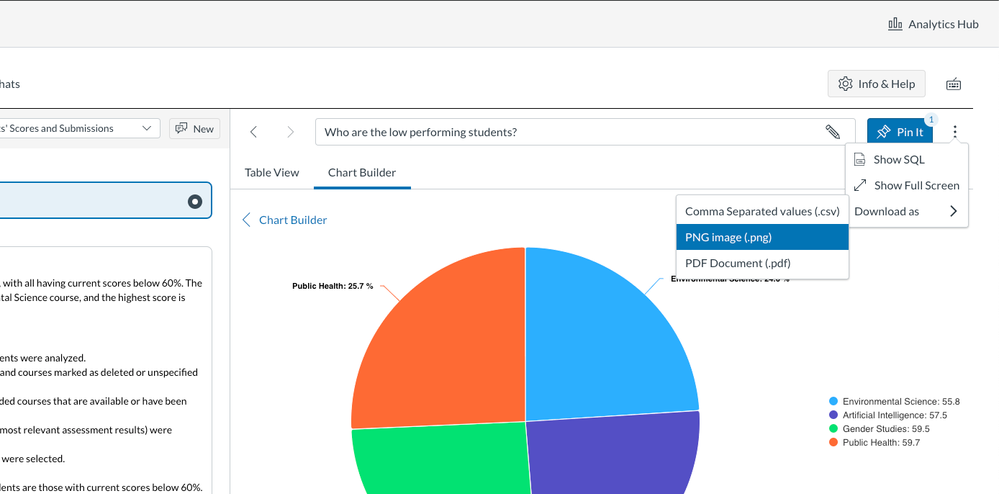
Task: Click the paperclip attachment icon
Action: coord(832,132)
